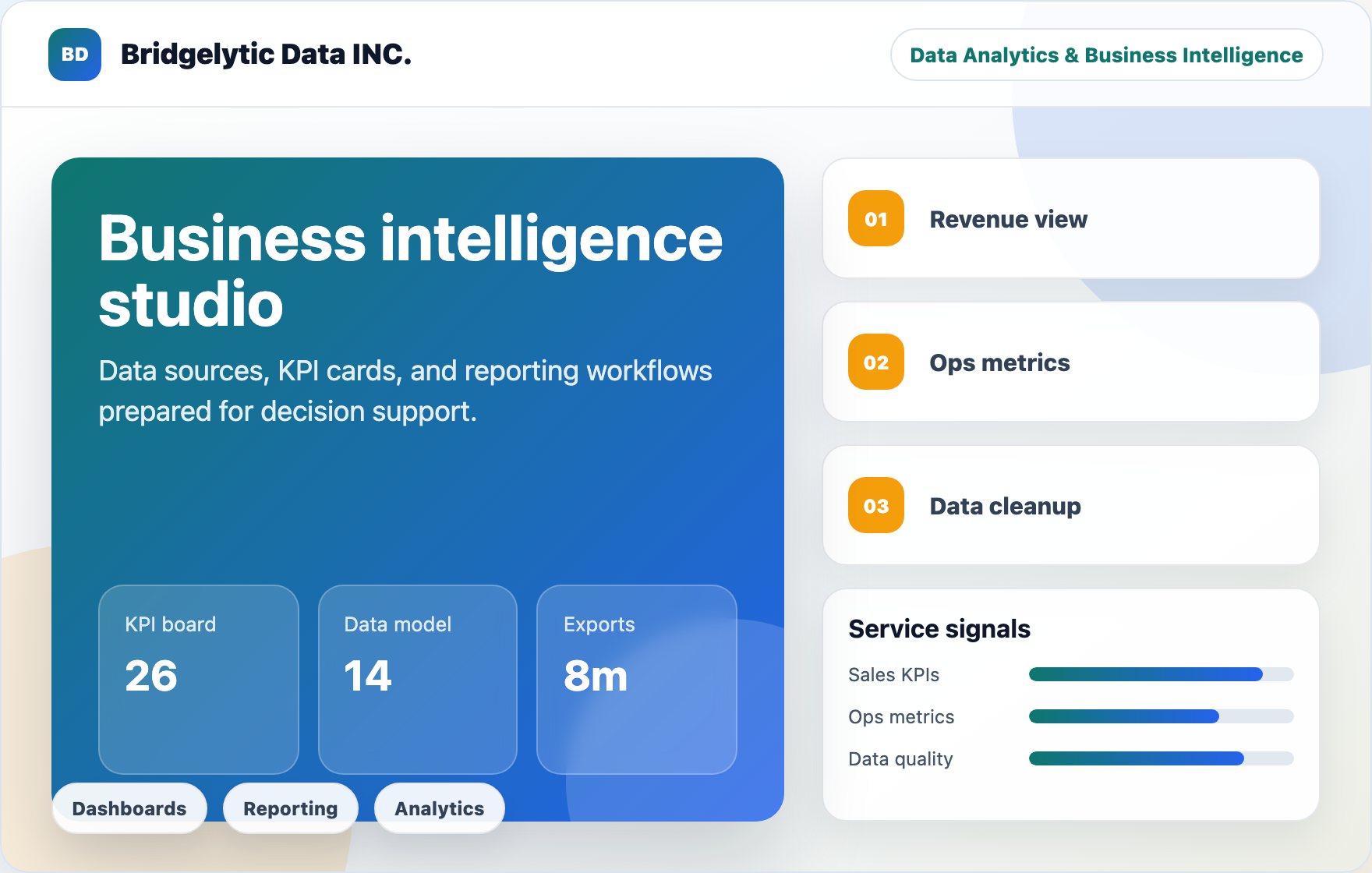Screen dimensions: 1372x873
Task: Click the BD logo icon
Action: point(75,55)
